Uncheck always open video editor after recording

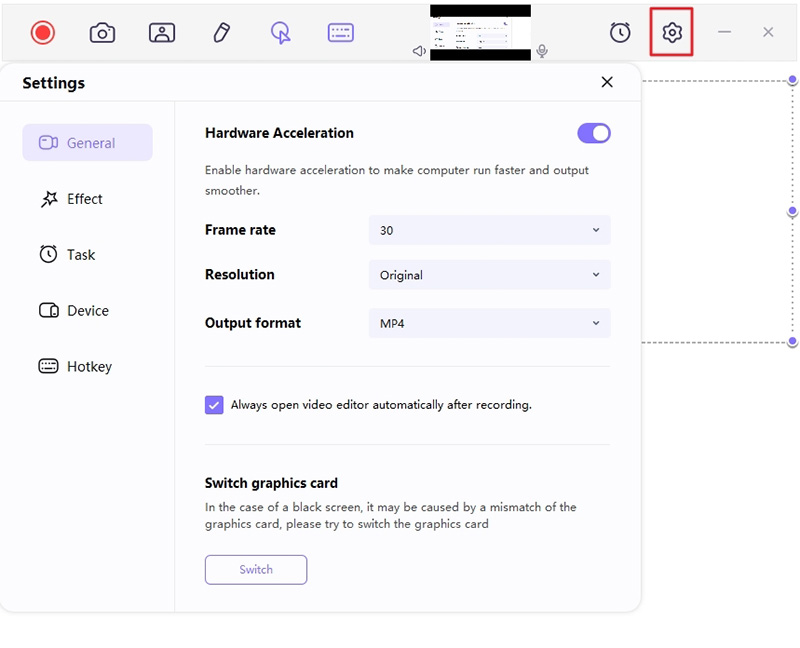[214, 405]
